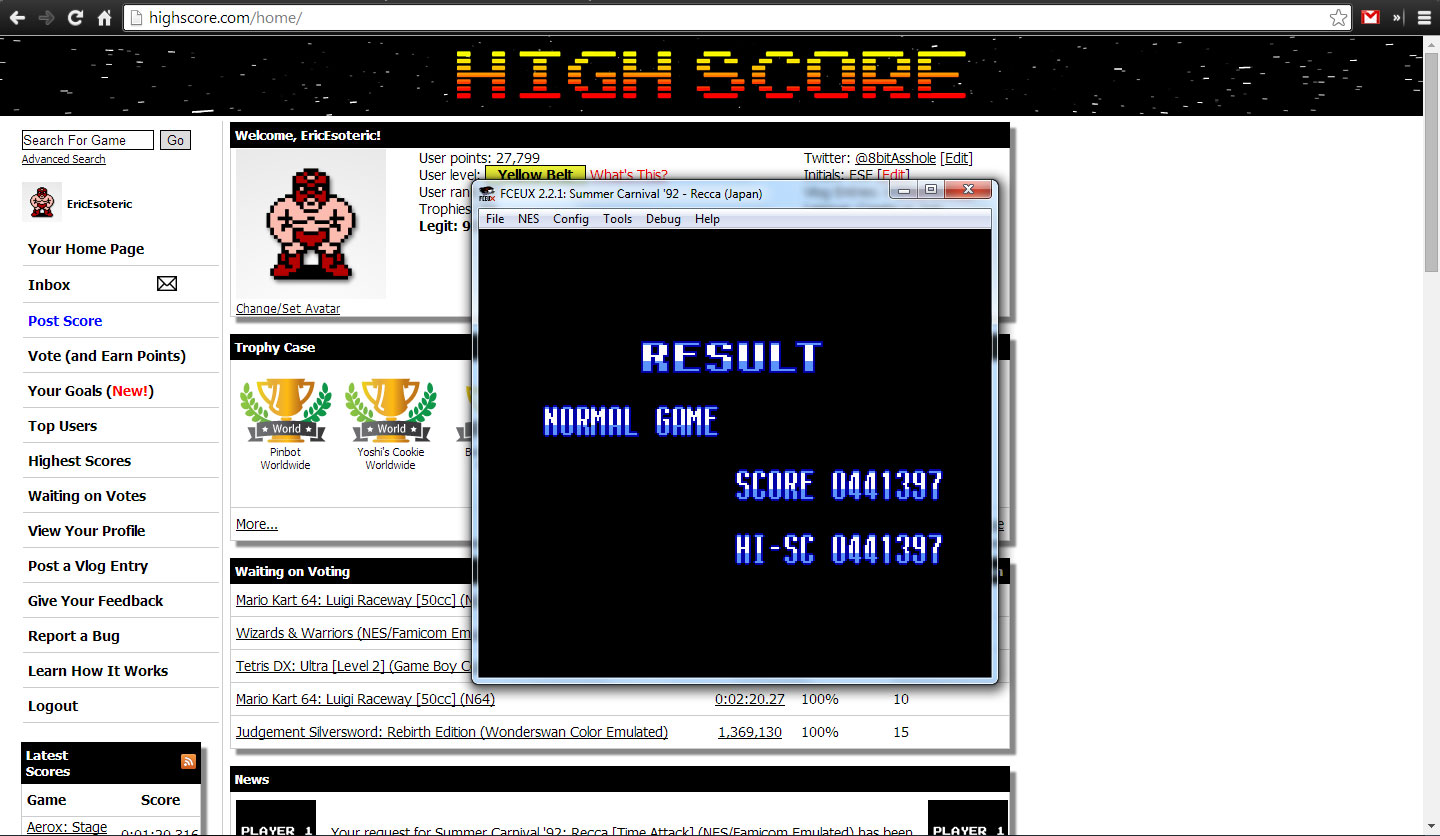Click the Advanced Search link
The image size is (1440, 836).
[63, 159]
